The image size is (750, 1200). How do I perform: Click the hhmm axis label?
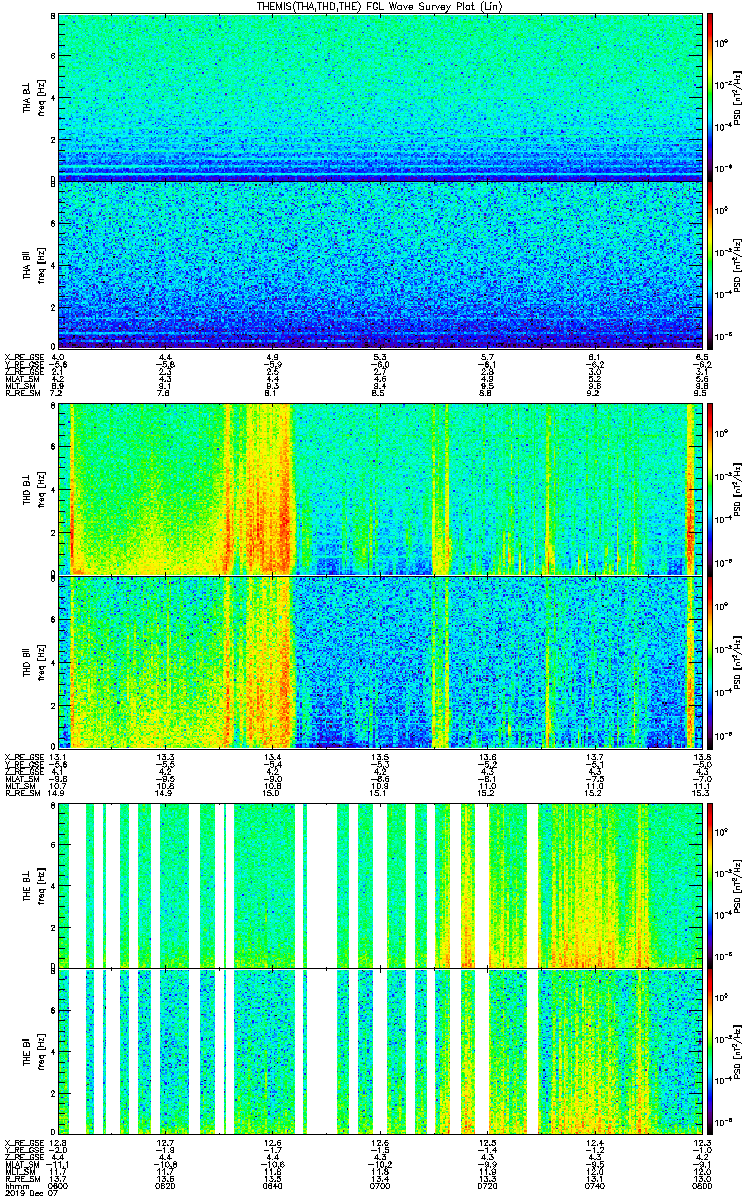(x=15, y=1185)
